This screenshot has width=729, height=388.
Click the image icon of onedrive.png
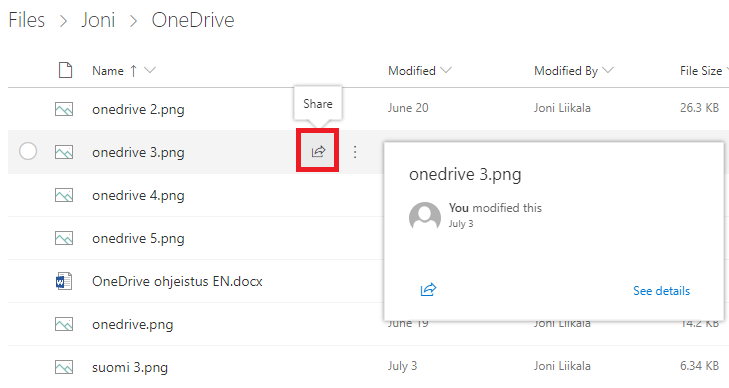click(x=64, y=324)
